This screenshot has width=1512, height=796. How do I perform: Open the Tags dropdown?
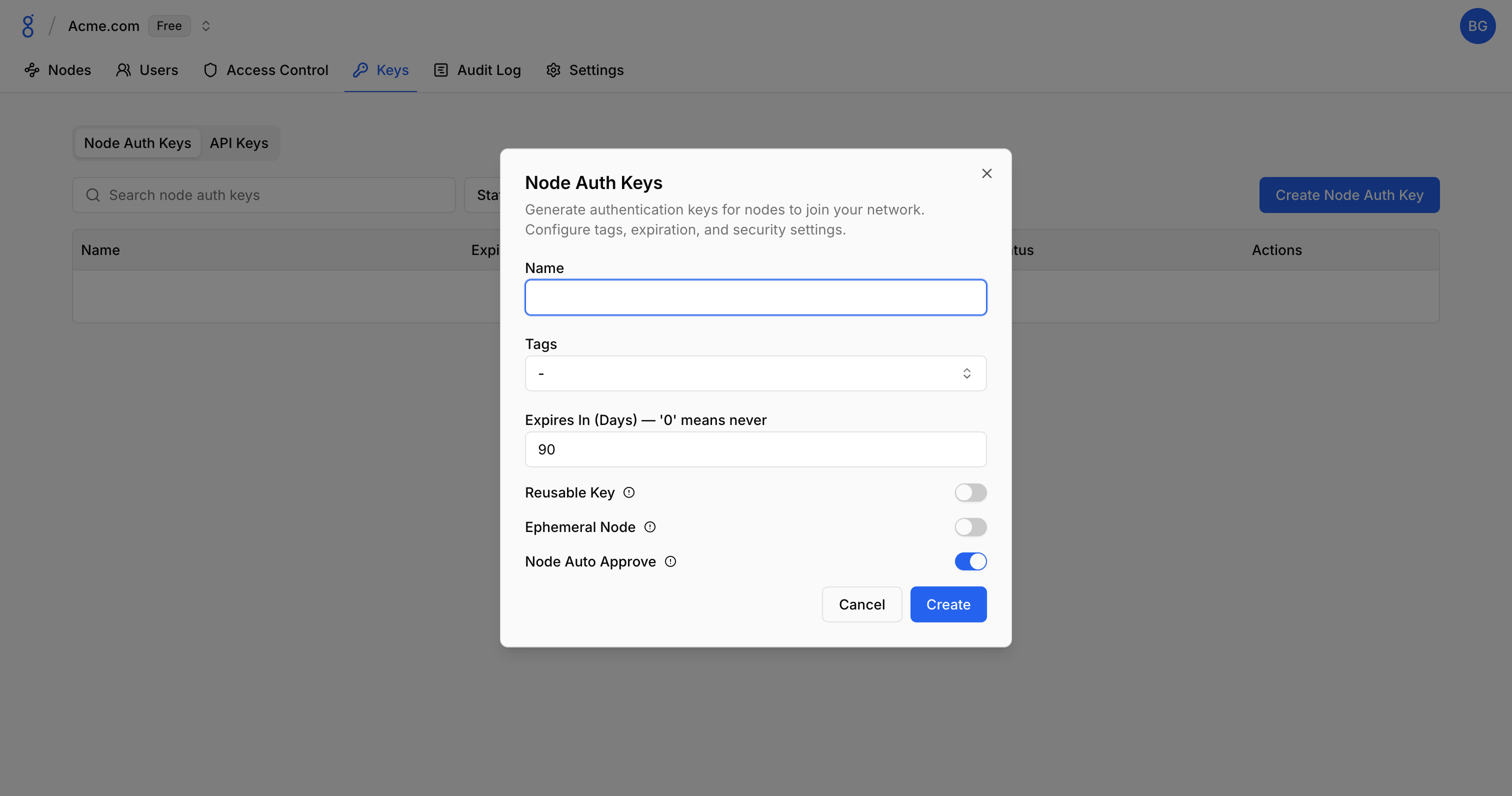tap(755, 373)
